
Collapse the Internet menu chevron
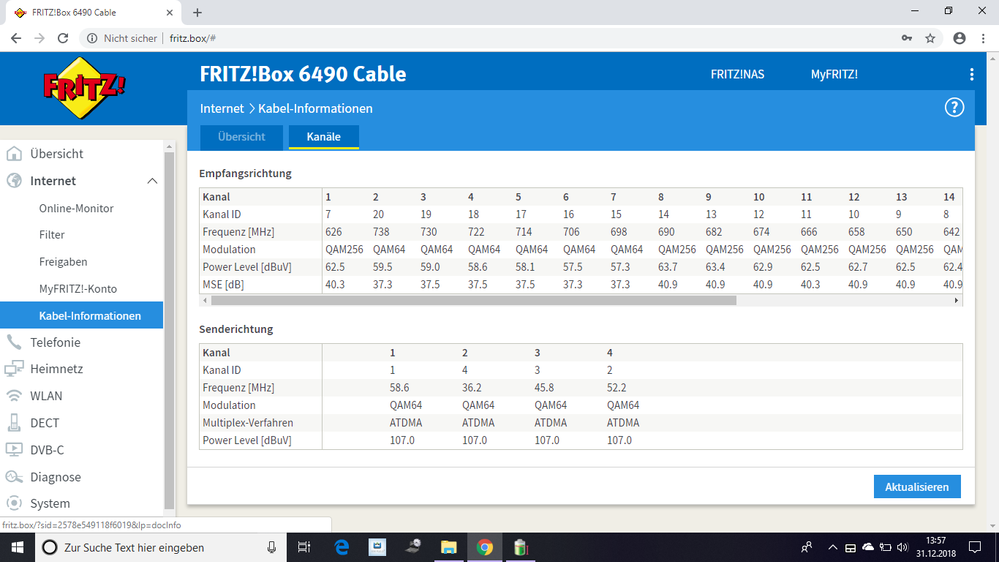click(x=152, y=181)
